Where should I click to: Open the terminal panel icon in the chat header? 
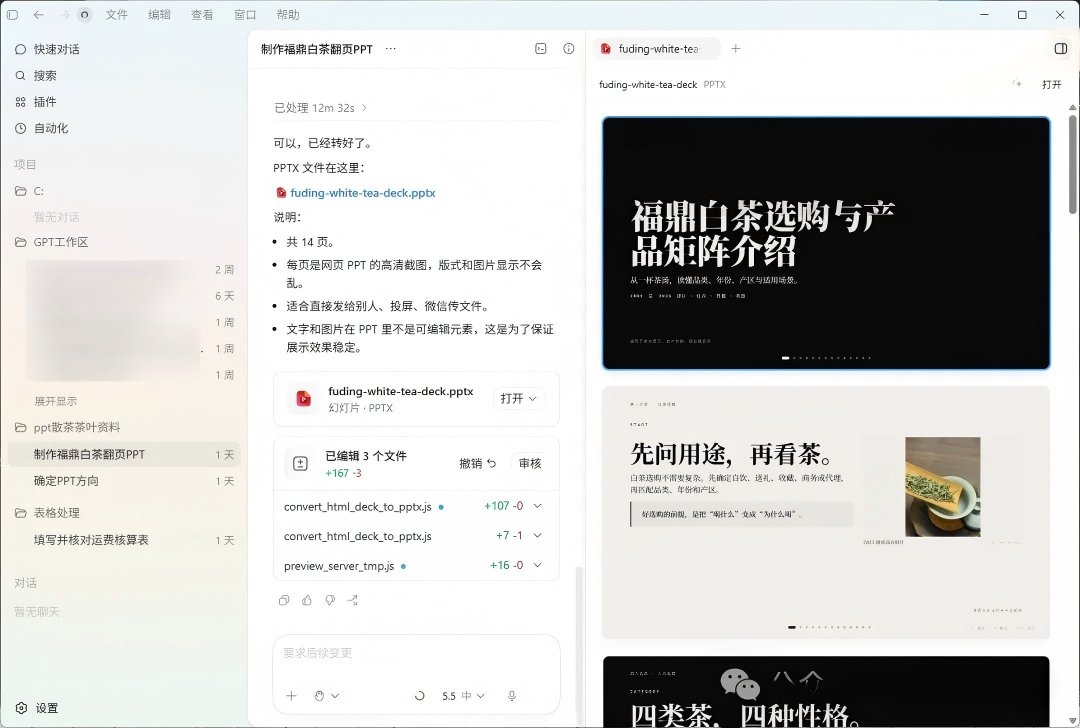(x=541, y=48)
